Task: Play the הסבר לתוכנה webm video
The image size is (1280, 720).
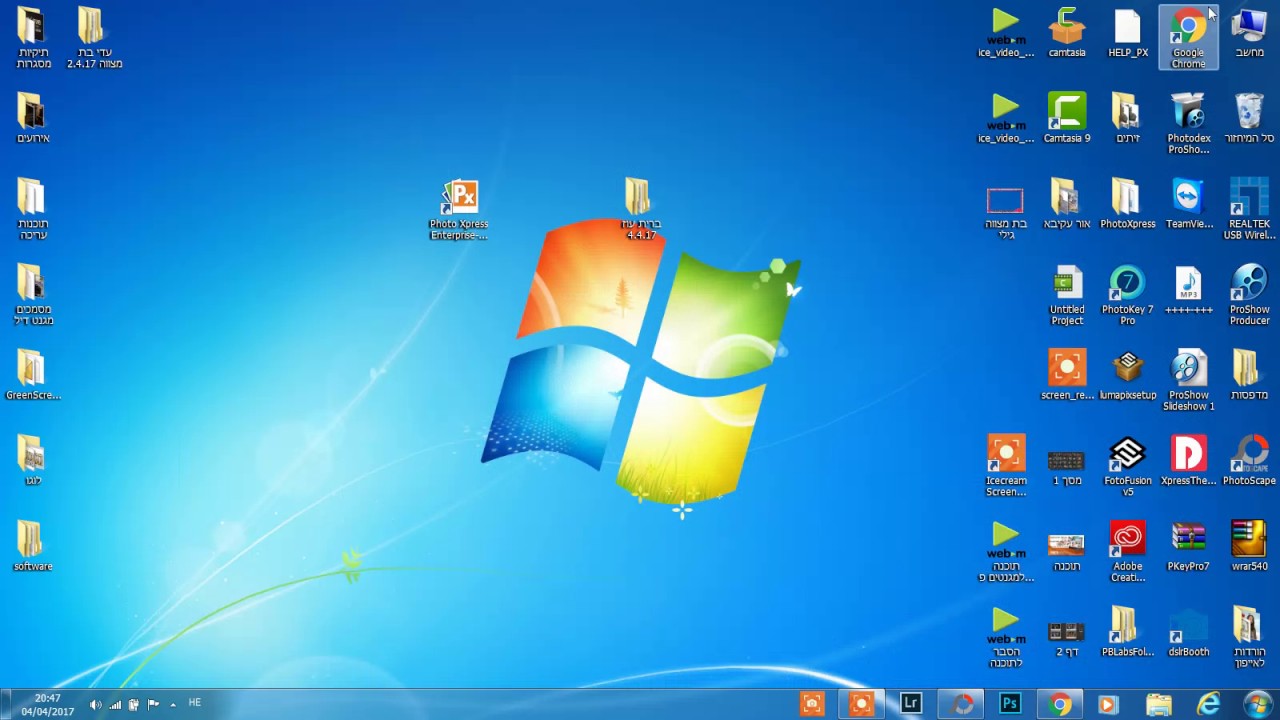Action: pyautogui.click(x=1006, y=637)
